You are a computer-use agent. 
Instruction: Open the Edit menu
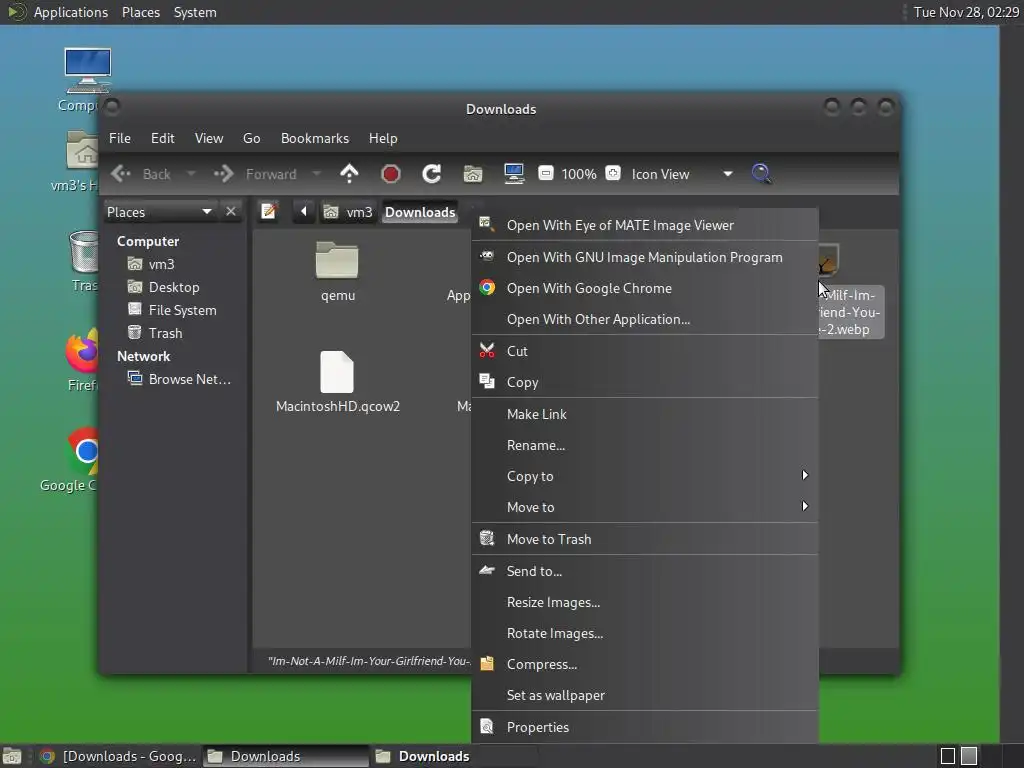[x=163, y=138]
